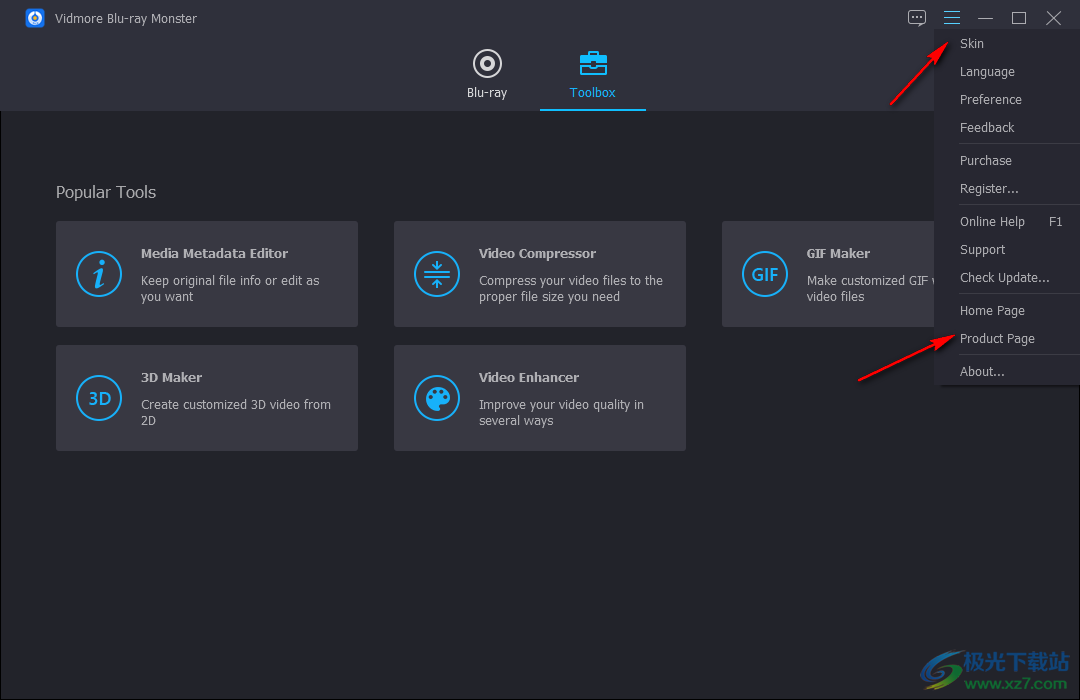Screen dimensions: 1080x700
Task: Collapse the hamburger menu icon
Action: coord(952,18)
